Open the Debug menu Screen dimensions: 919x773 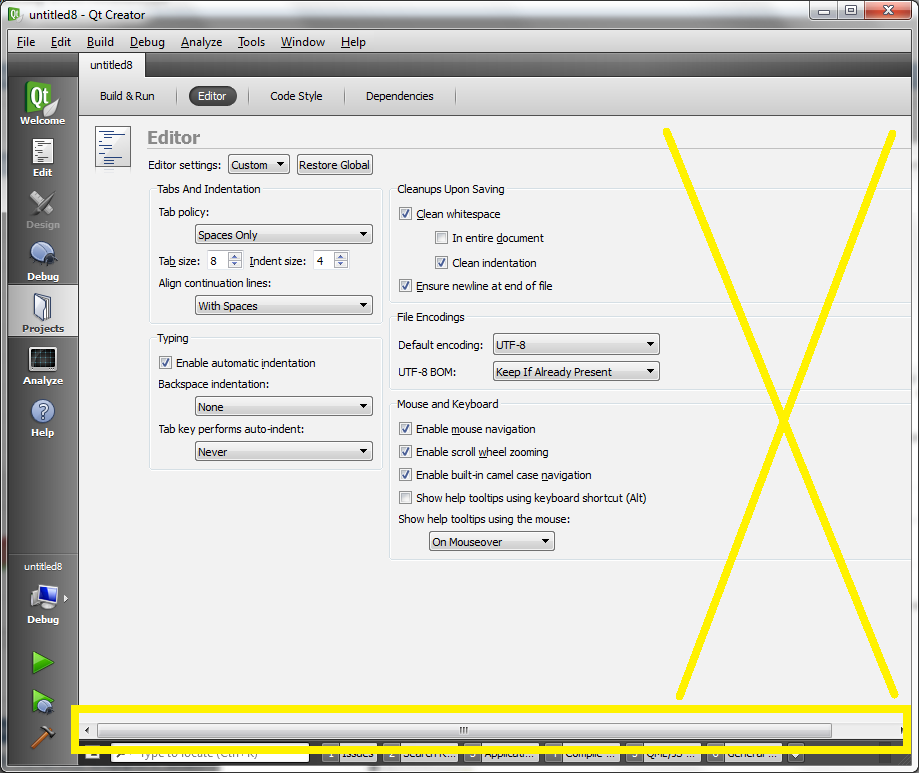(147, 42)
